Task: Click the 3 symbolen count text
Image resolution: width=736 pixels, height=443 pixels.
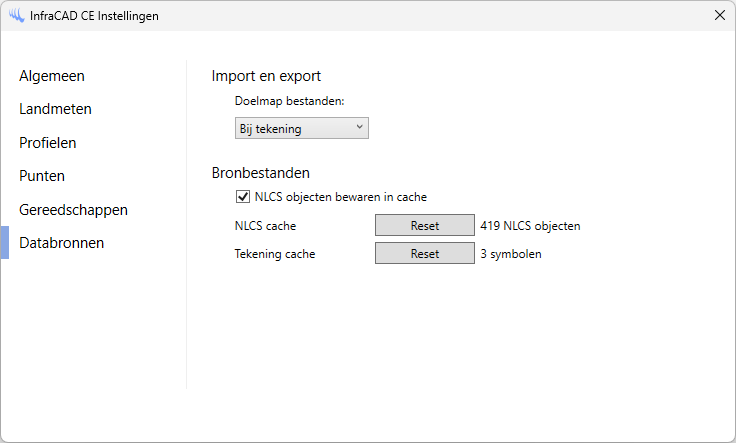Action: (511, 254)
